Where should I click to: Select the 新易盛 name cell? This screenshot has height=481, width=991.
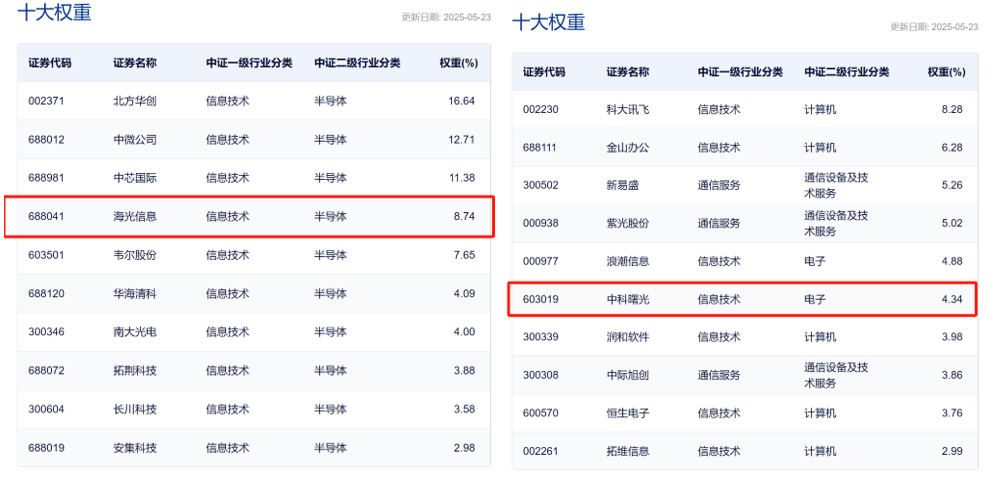(623, 185)
